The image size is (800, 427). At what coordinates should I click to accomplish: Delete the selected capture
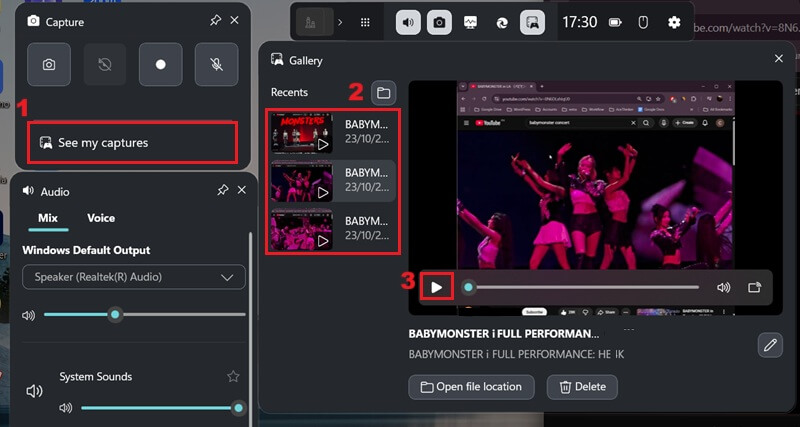pos(582,387)
